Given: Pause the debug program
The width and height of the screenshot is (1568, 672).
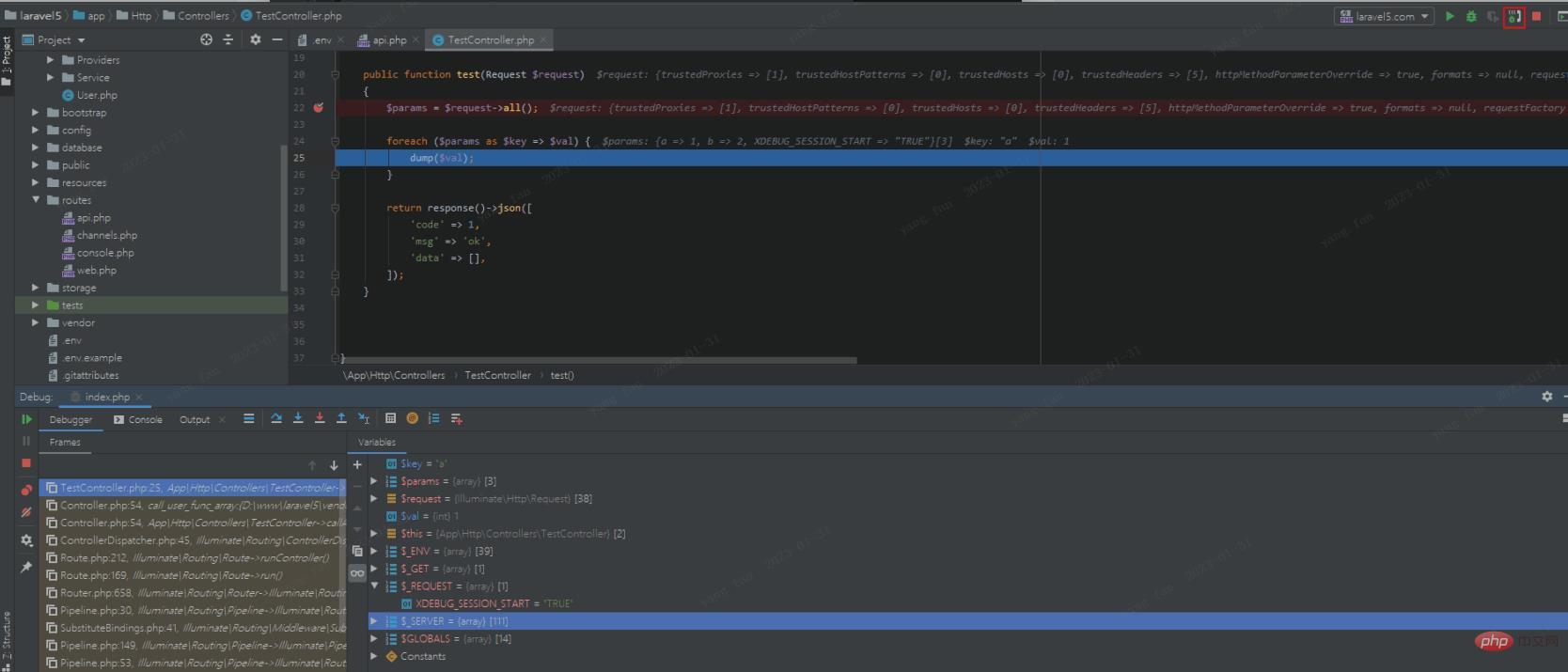Looking at the screenshot, I should [26, 441].
